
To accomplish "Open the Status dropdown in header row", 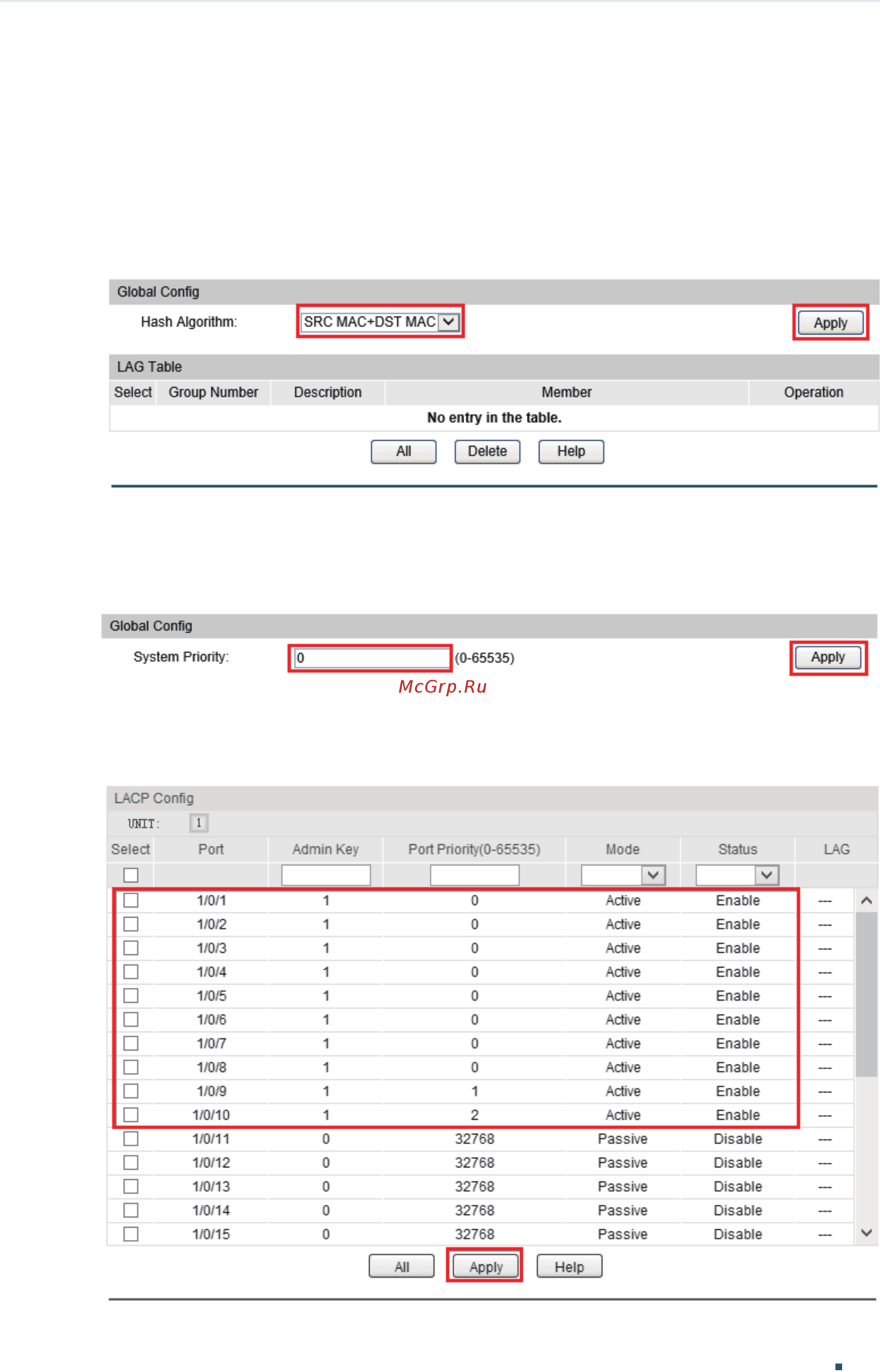I will [x=737, y=875].
